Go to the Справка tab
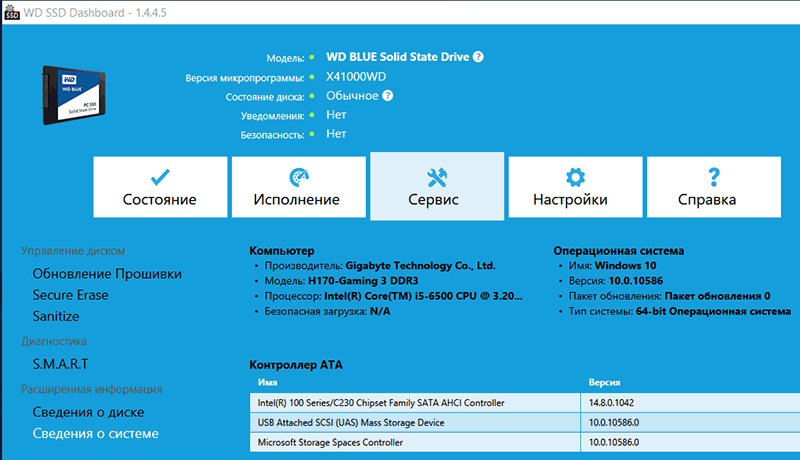Image resolution: width=800 pixels, height=460 pixels. point(714,187)
